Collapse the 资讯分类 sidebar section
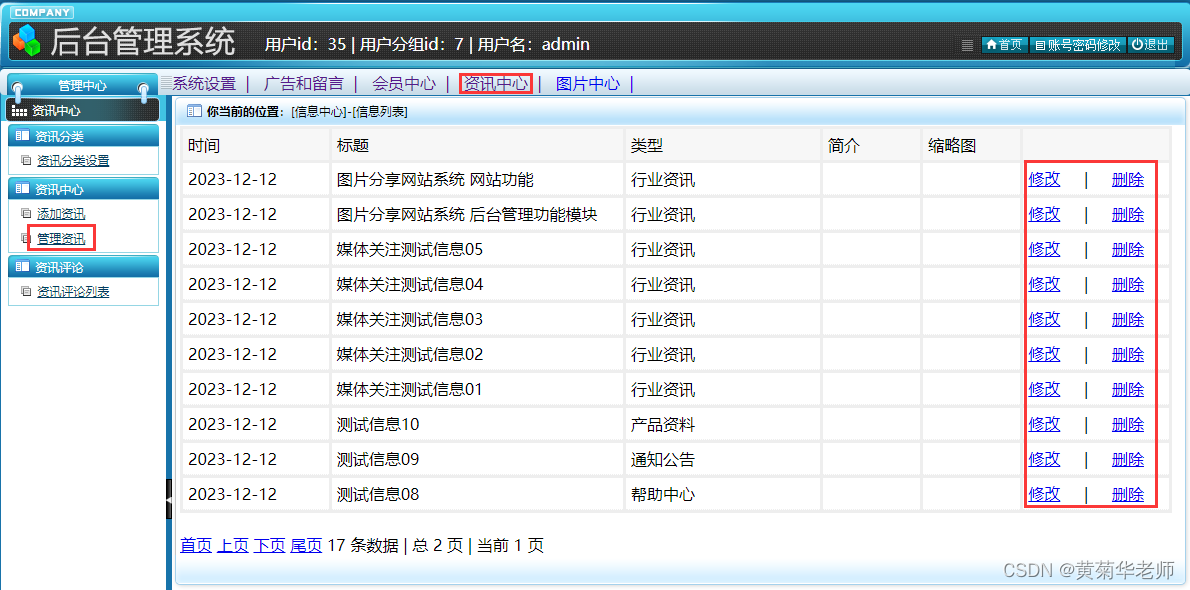 [83, 136]
